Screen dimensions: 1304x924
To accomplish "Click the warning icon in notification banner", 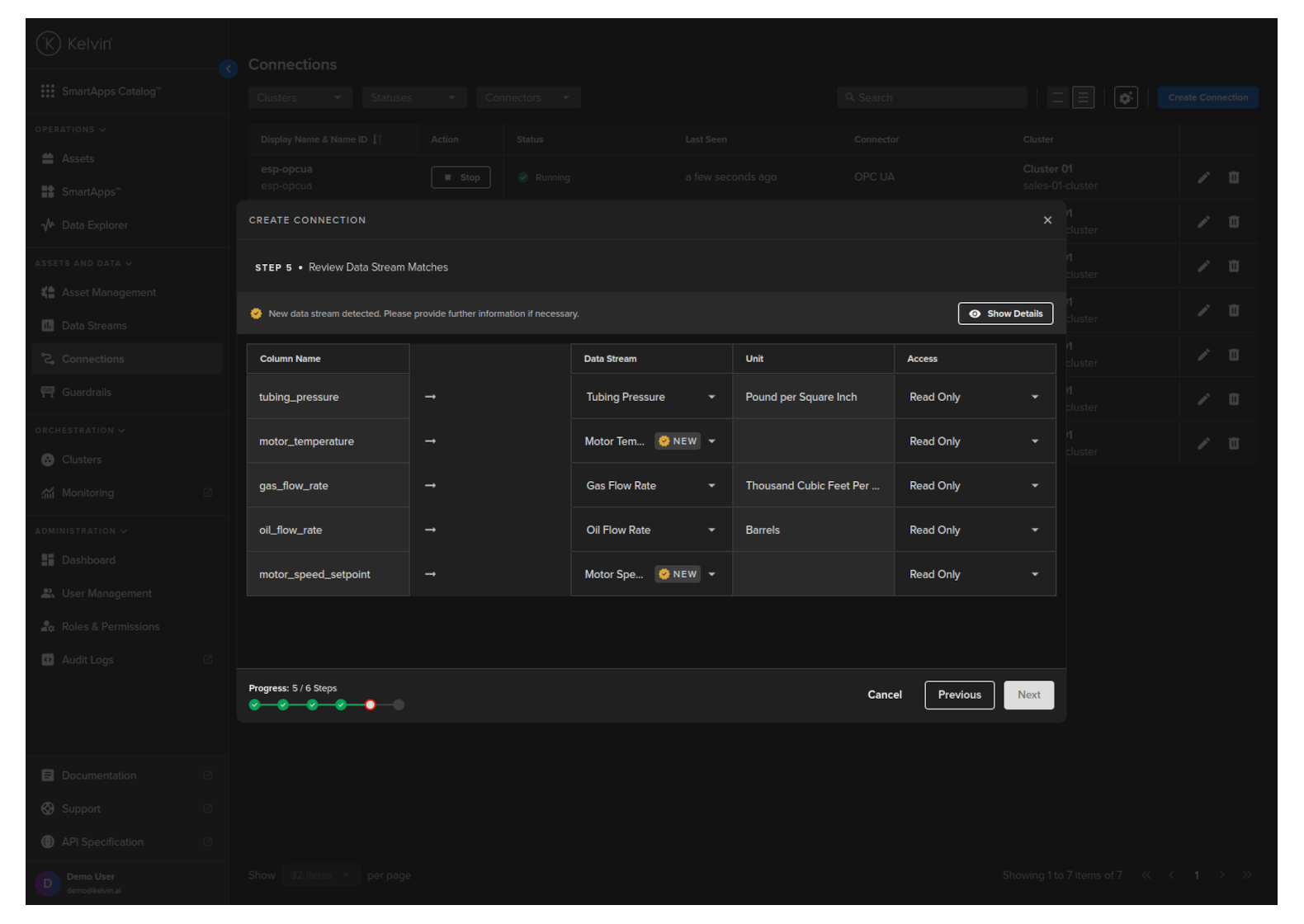I will pyautogui.click(x=256, y=313).
